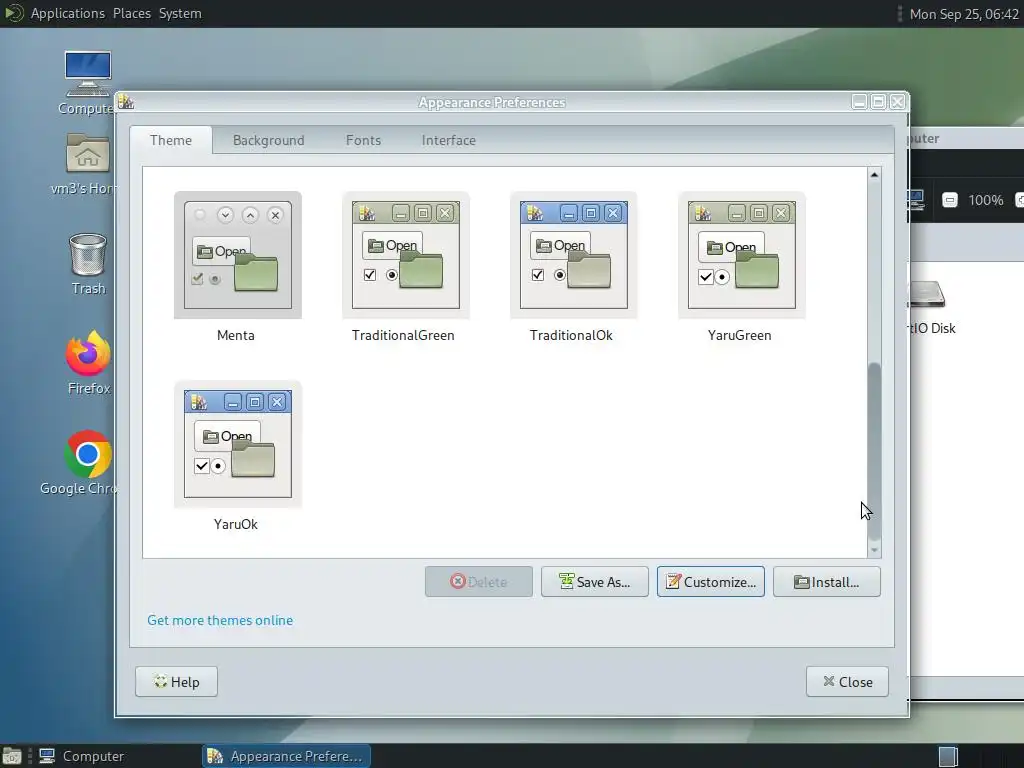Click the Save As... button
Viewport: 1024px width, 768px height.
(594, 582)
